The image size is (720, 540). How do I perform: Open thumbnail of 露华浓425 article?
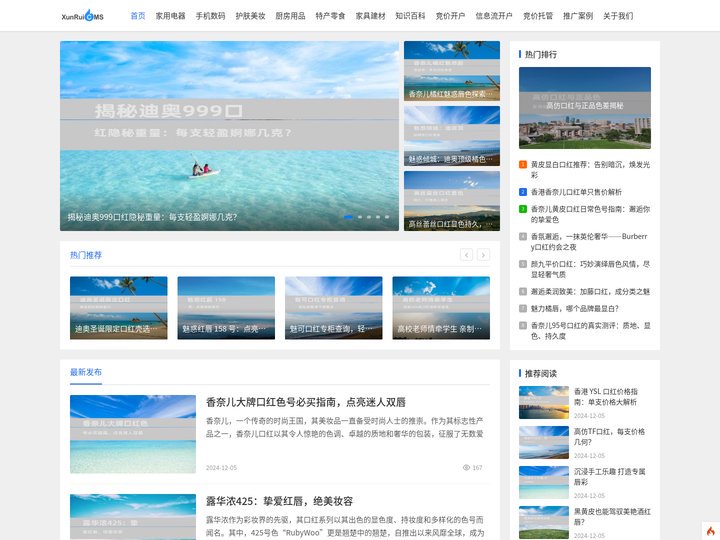tap(133, 517)
